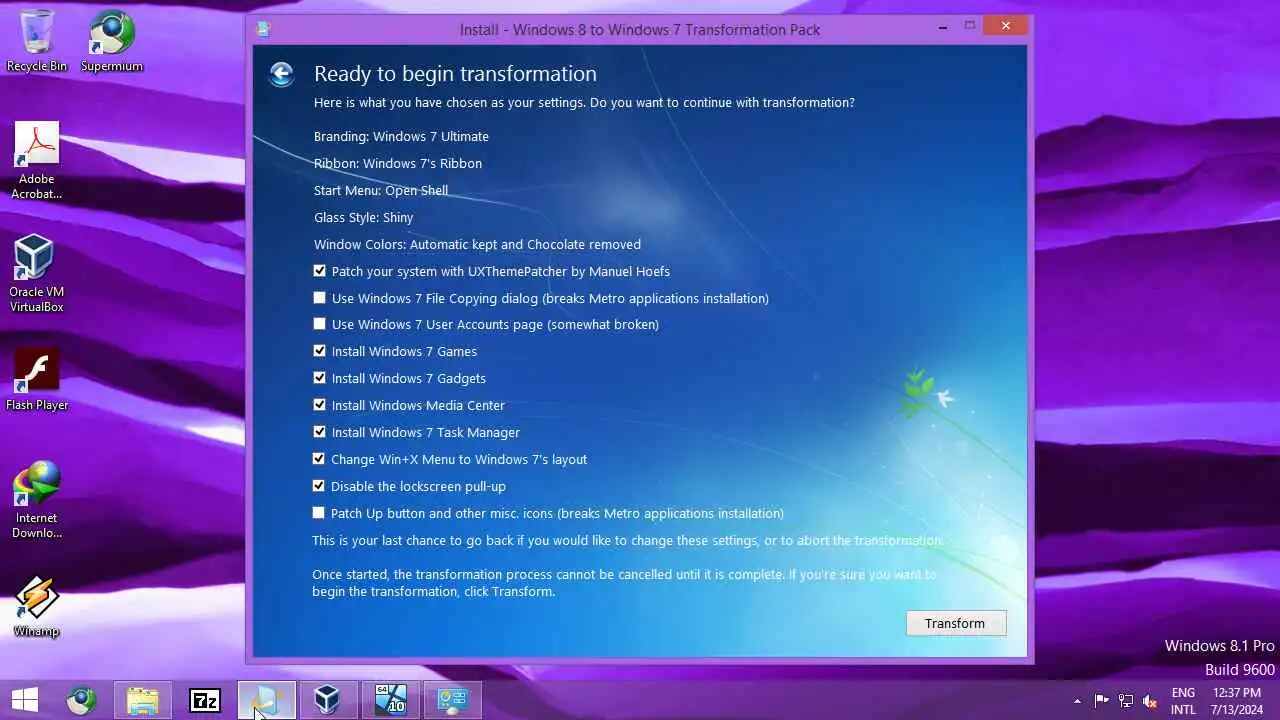Open the Recycle Bin desktop icon

point(37,42)
